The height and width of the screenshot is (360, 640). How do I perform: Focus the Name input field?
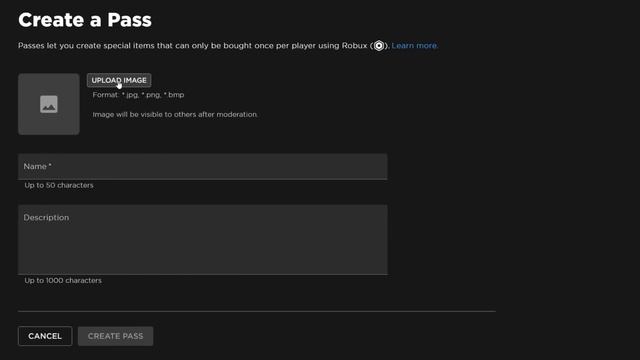(202, 167)
